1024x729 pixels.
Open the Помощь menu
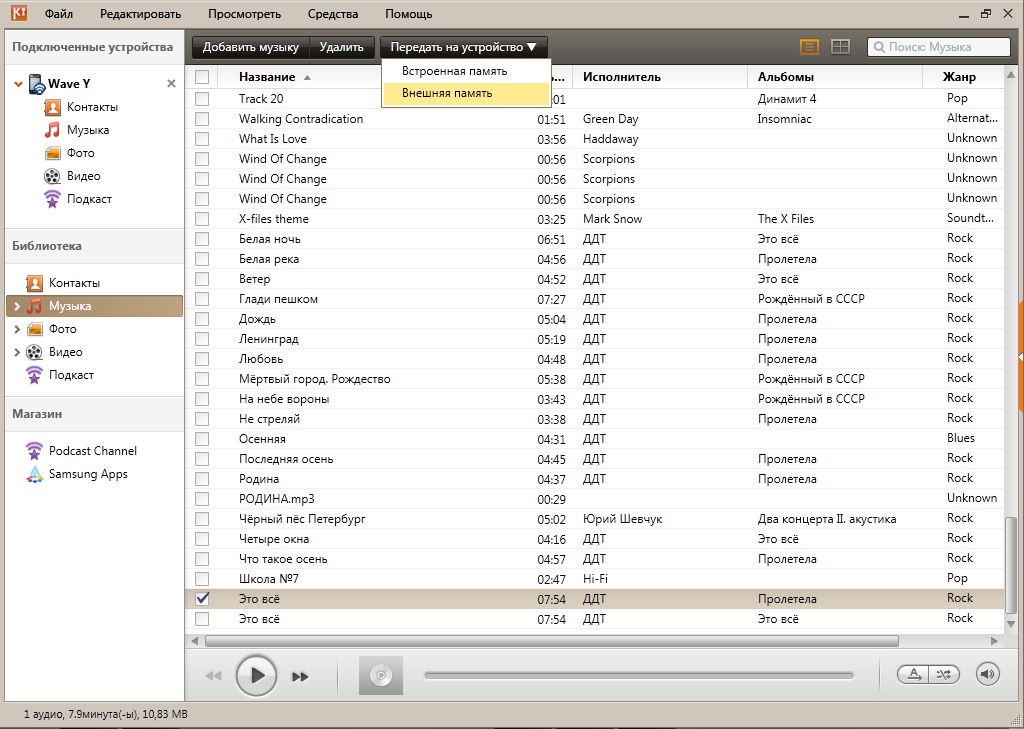tap(409, 14)
